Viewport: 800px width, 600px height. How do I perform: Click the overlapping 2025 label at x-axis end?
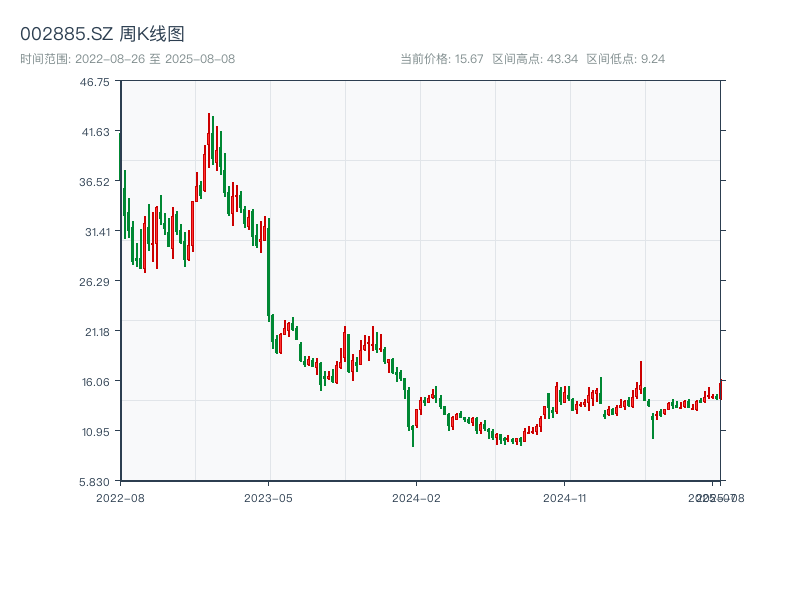click(x=714, y=497)
